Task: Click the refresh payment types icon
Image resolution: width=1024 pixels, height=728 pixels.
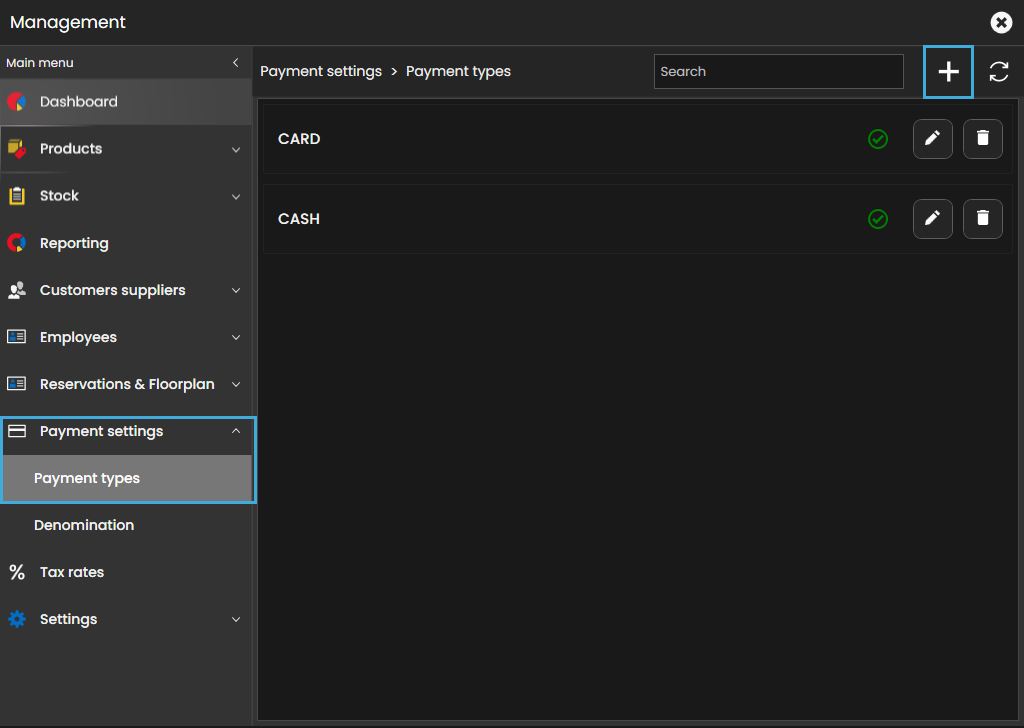Action: 998,72
